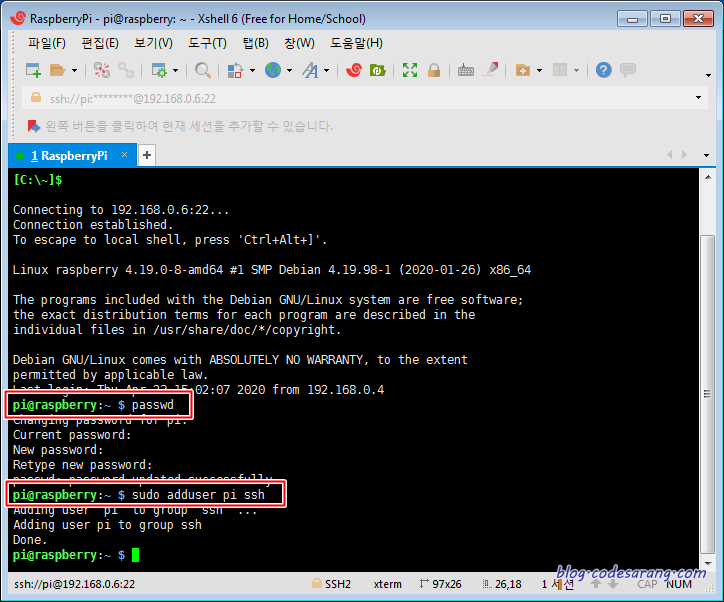Screen dimensions: 724x602
Task: Click the 26,18 cursor position entry
Action: click(502, 584)
